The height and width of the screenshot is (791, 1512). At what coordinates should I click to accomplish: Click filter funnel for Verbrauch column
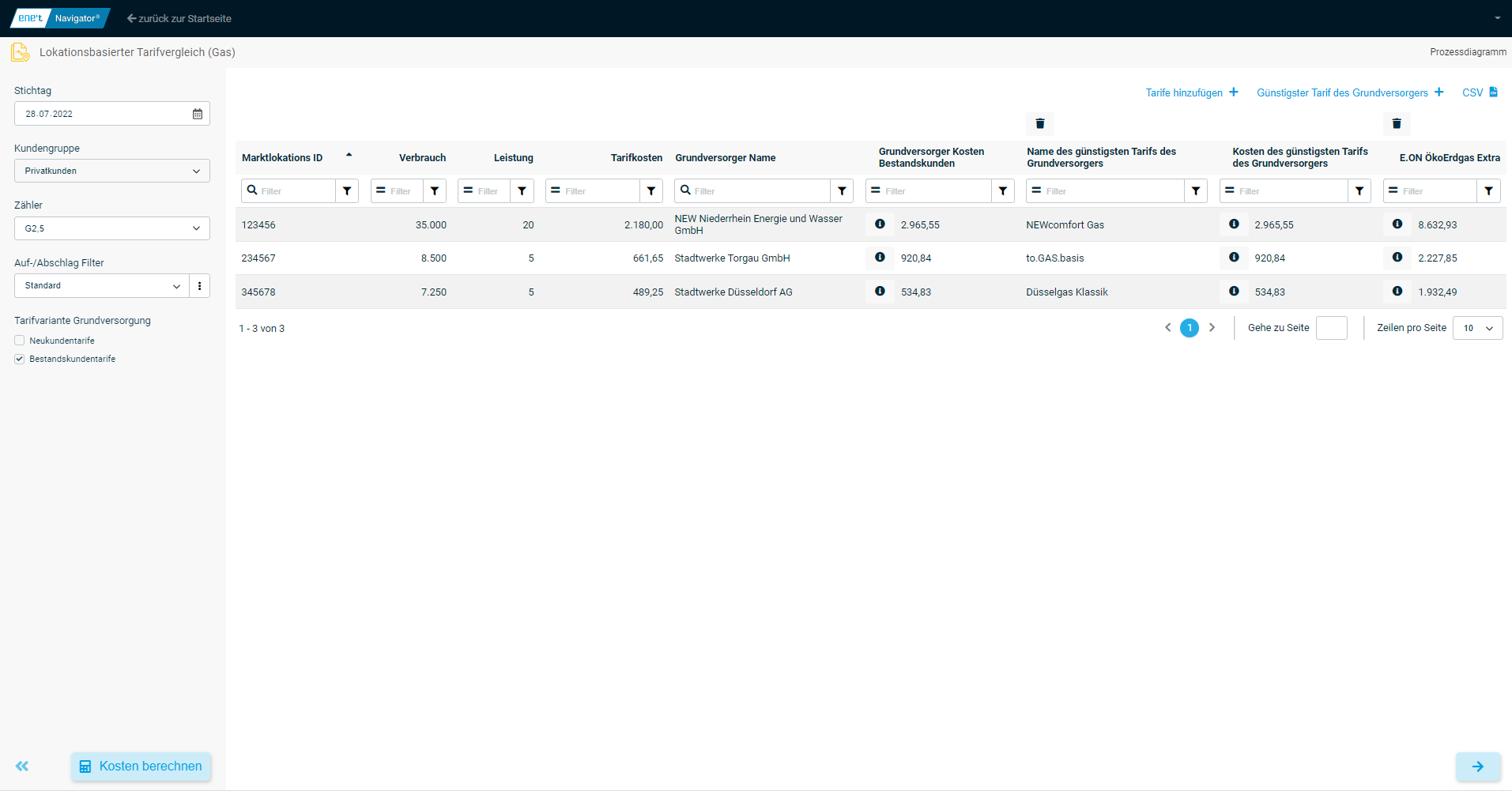[435, 190]
